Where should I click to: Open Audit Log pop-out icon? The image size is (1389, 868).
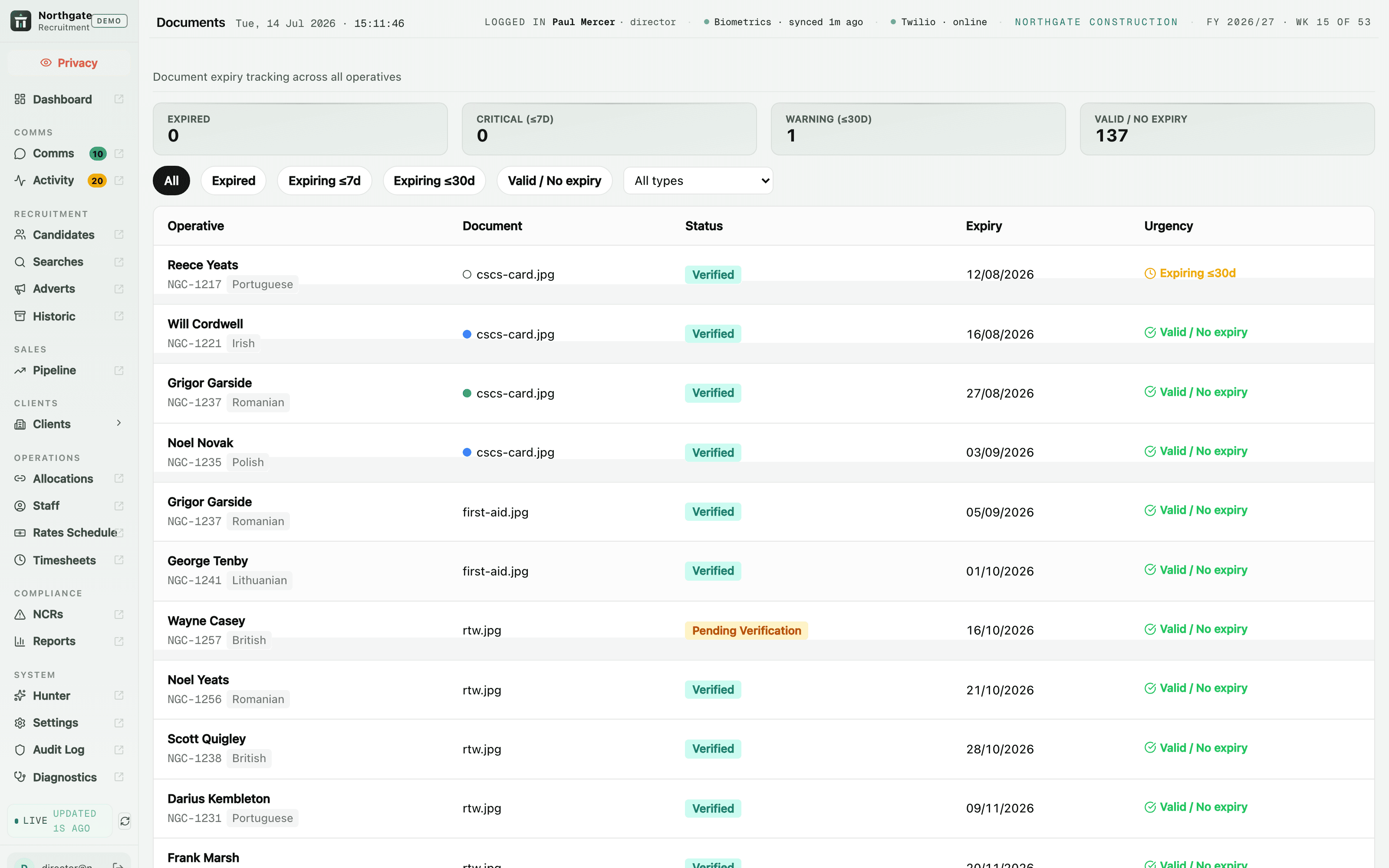pos(119,750)
